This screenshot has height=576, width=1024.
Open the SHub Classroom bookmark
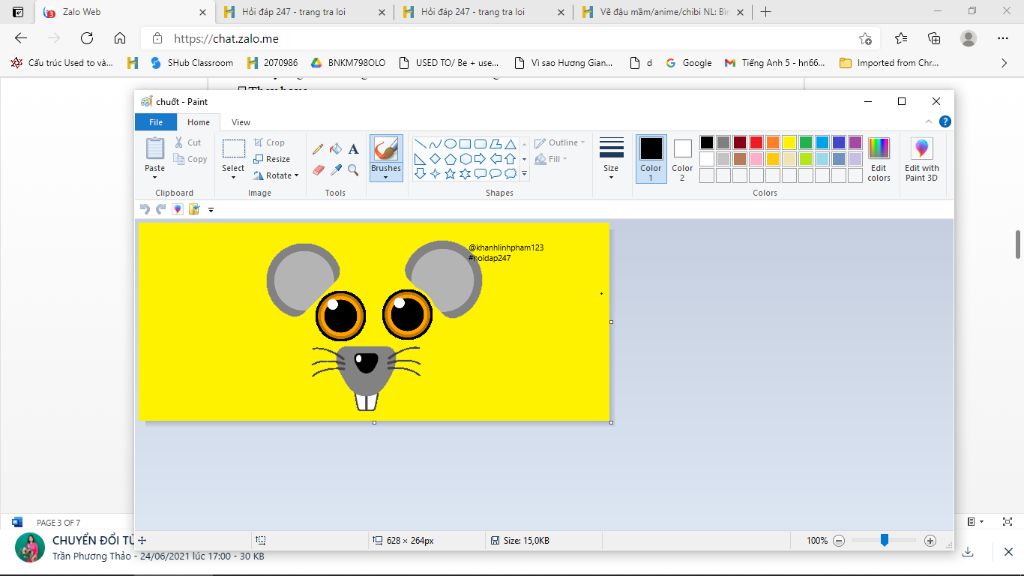point(191,63)
